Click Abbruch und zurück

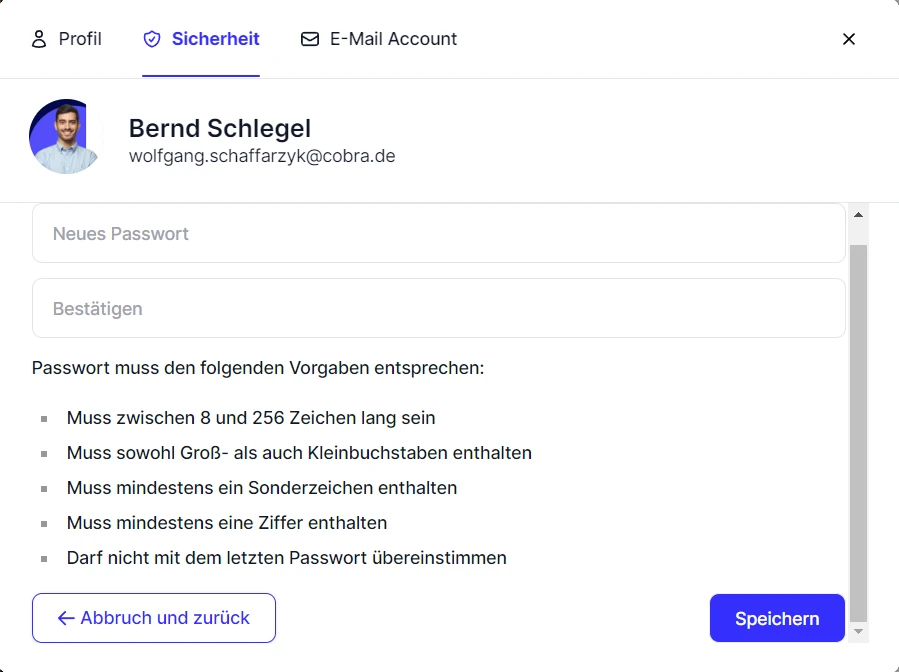(153, 618)
